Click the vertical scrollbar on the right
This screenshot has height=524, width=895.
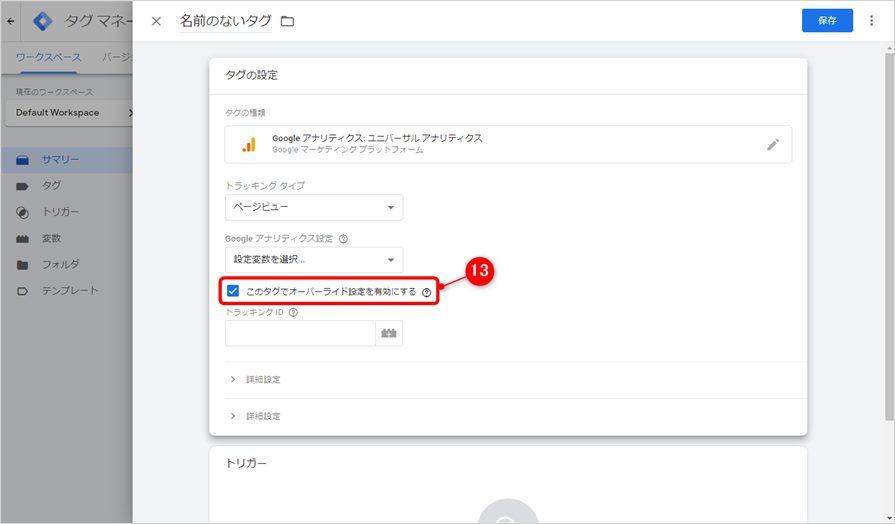tap(889, 237)
